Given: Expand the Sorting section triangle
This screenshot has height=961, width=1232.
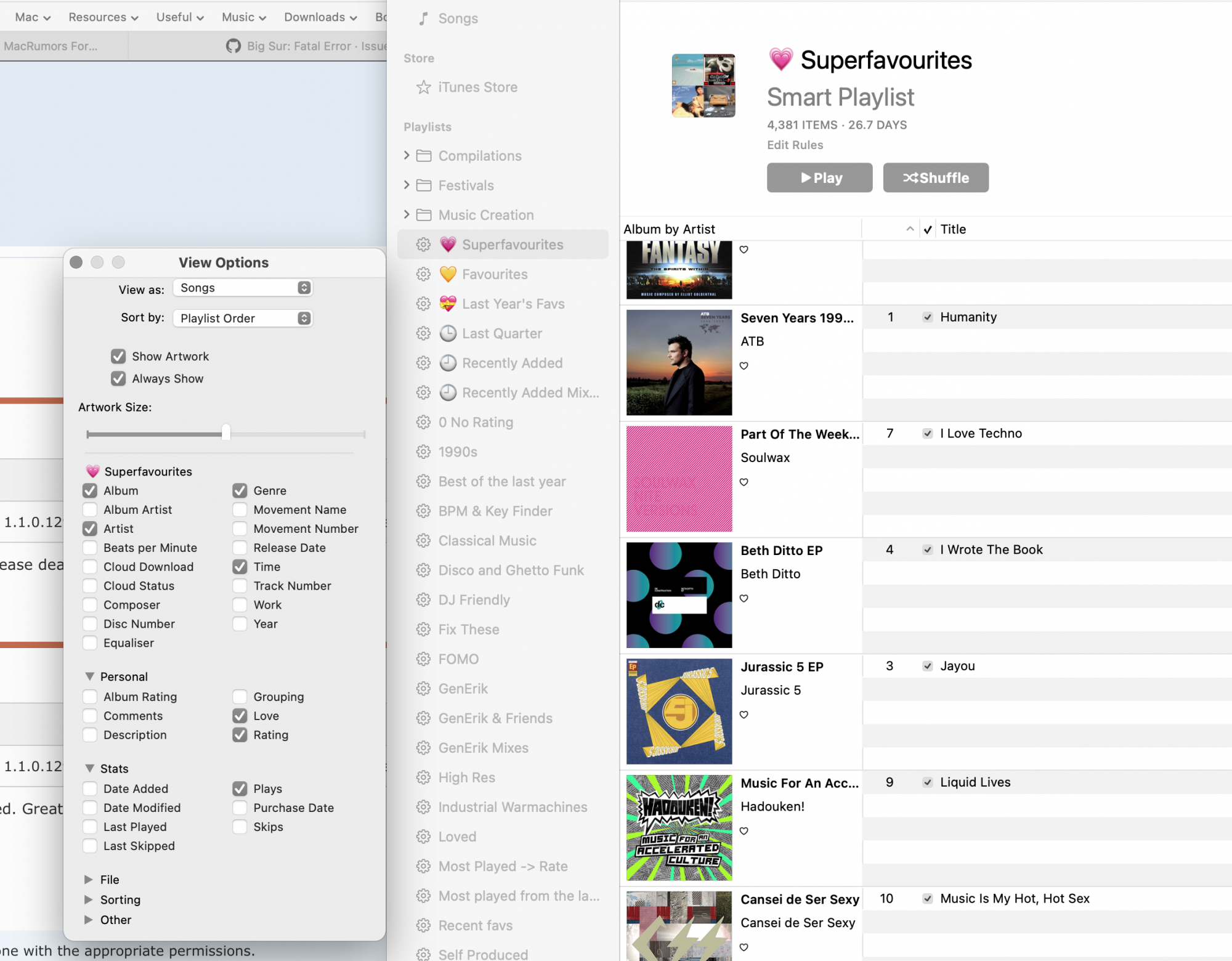Looking at the screenshot, I should [89, 900].
